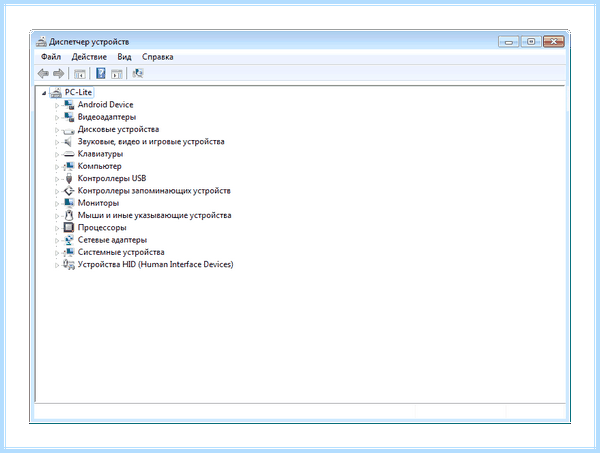Open the Help toolbar icon
Viewport: 600px width, 453px height.
(101, 73)
